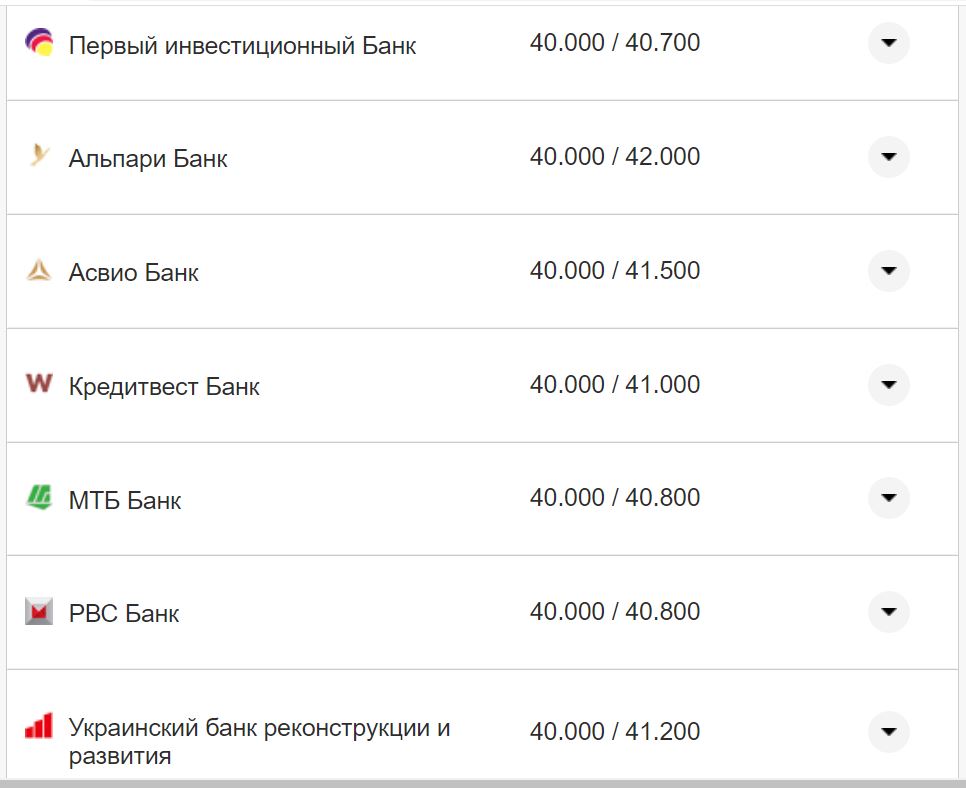The height and width of the screenshot is (788, 966).
Task: Open the РВС Банк dropdown arrow
Action: [x=887, y=611]
